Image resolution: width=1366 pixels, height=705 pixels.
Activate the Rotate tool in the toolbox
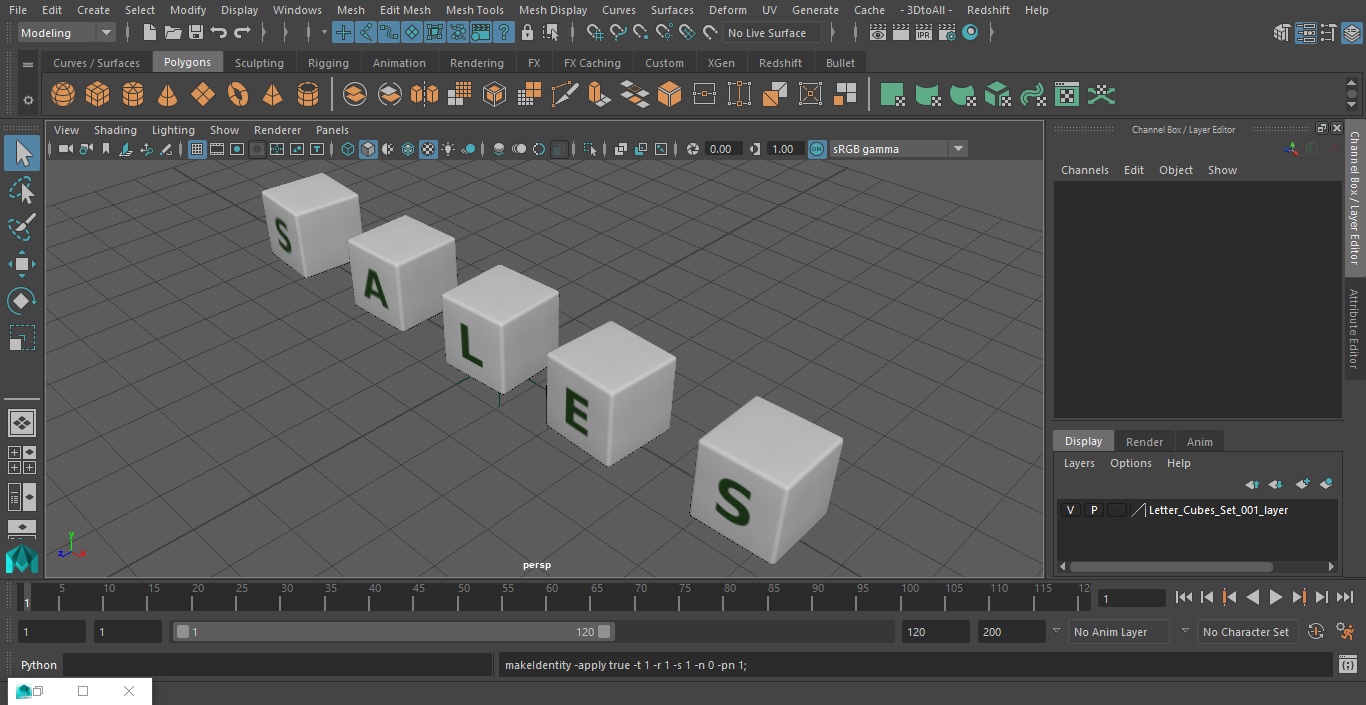pos(21,301)
